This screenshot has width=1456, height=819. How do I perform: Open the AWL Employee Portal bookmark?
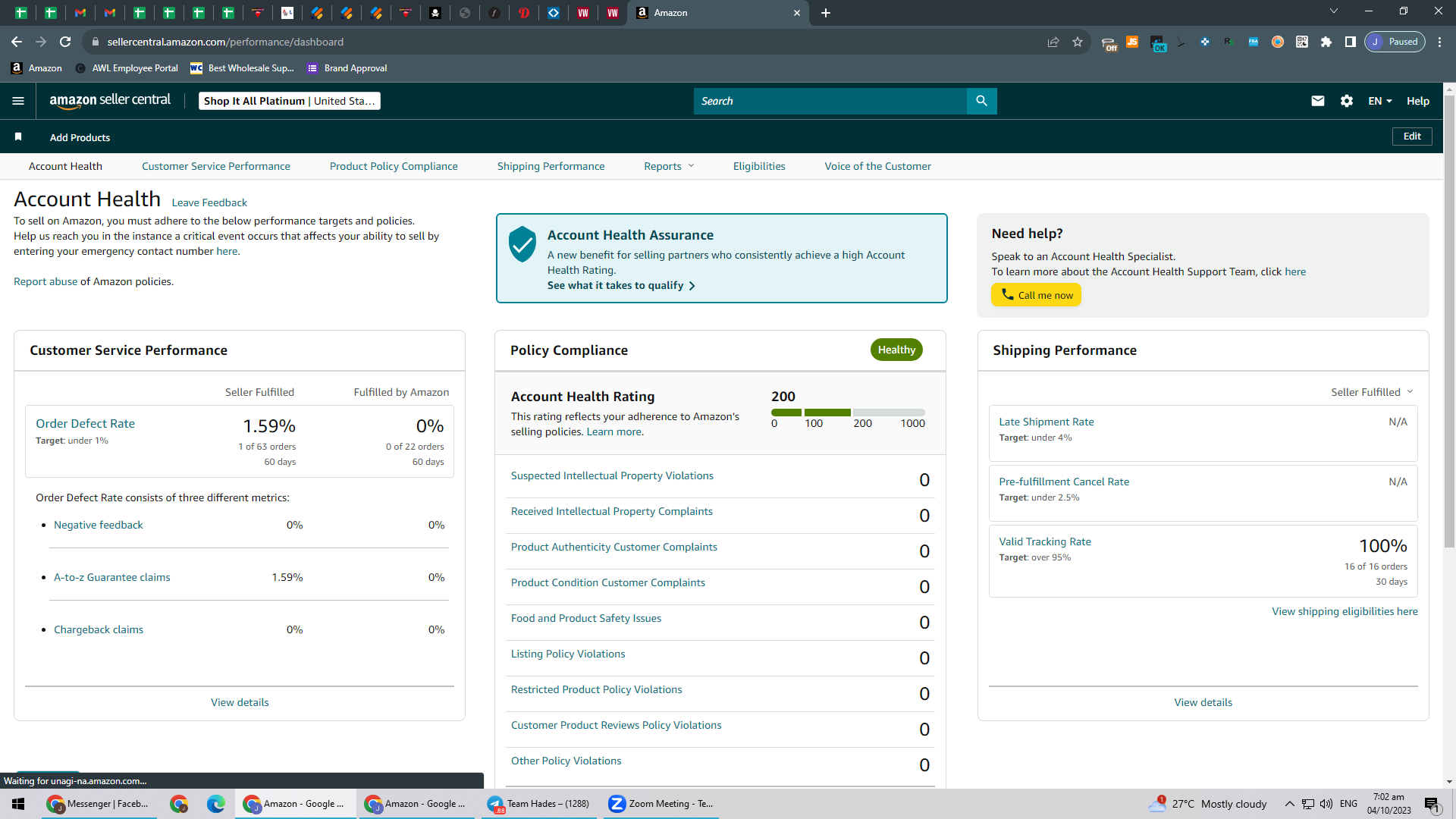127,68
